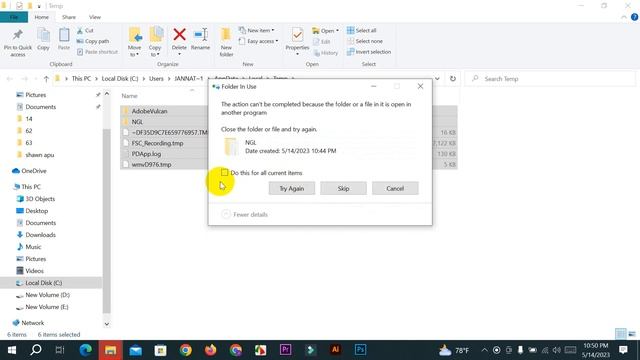Screen dimensions: 640x360
Task: Select FSC_Recording.tmp file
Action: [157, 143]
